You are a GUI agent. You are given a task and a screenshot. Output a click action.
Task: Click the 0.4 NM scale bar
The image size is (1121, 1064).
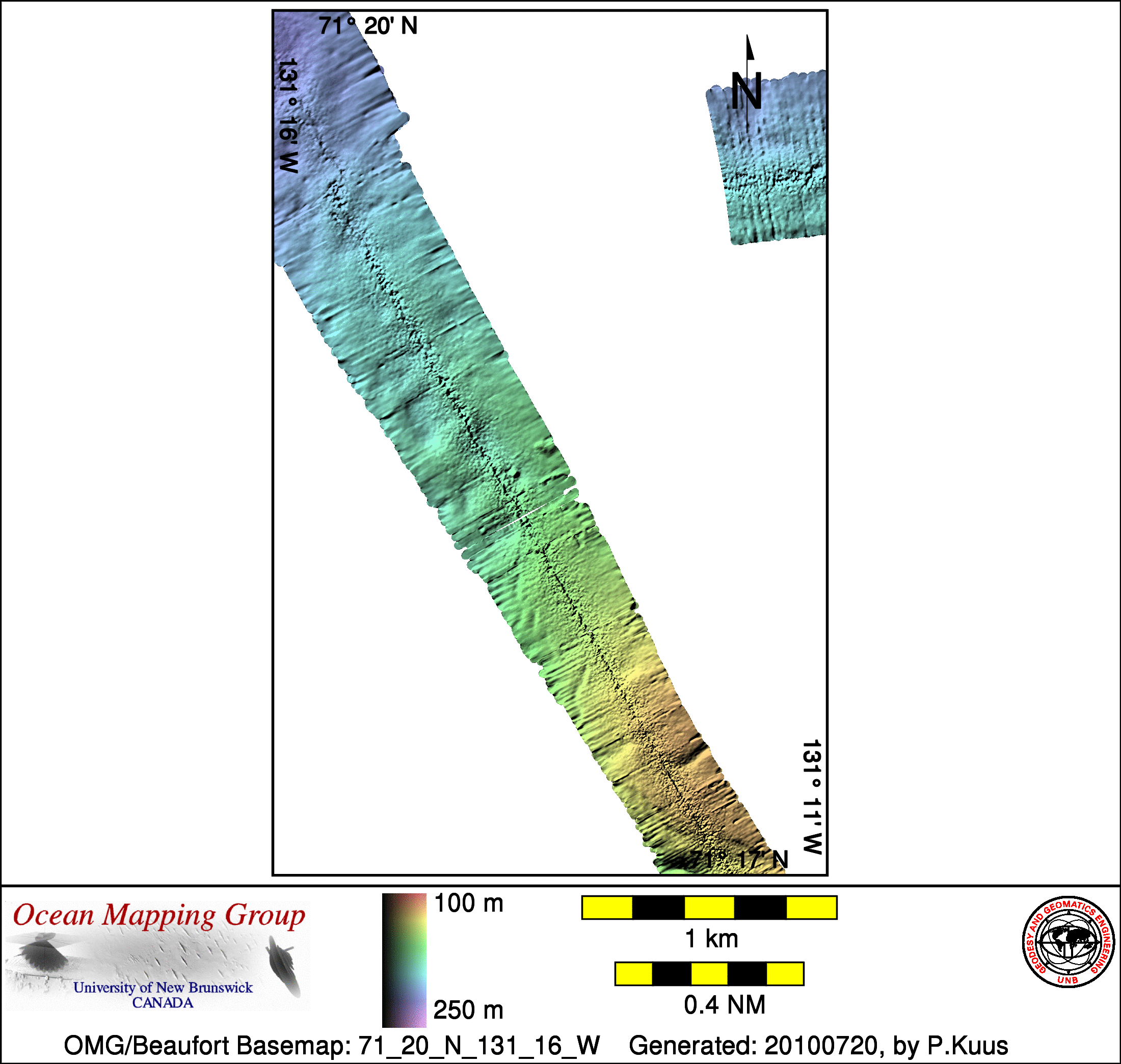[709, 974]
